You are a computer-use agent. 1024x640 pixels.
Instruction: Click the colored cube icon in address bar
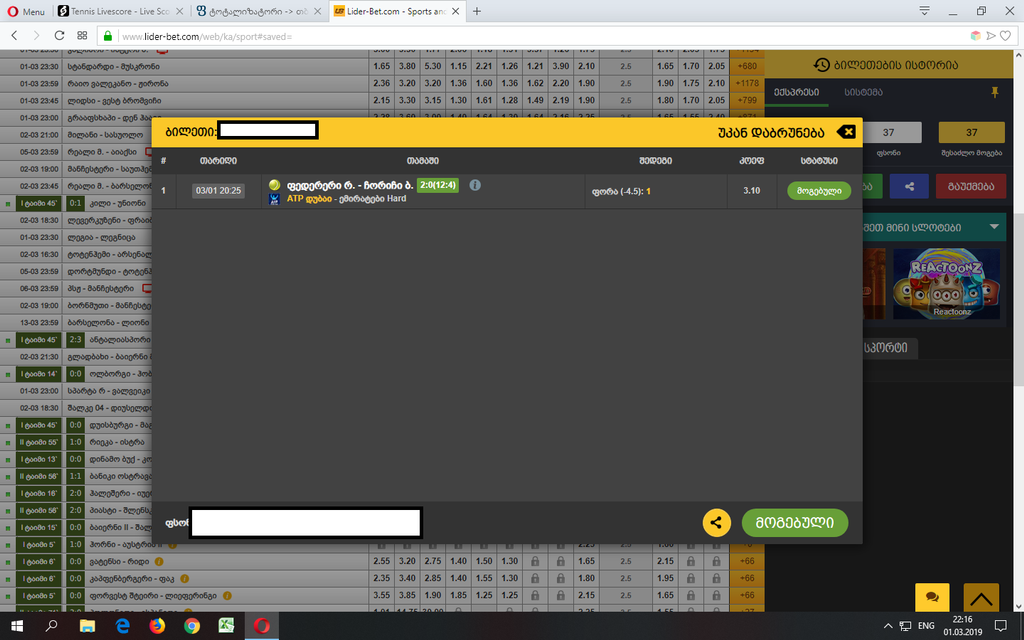[976, 36]
